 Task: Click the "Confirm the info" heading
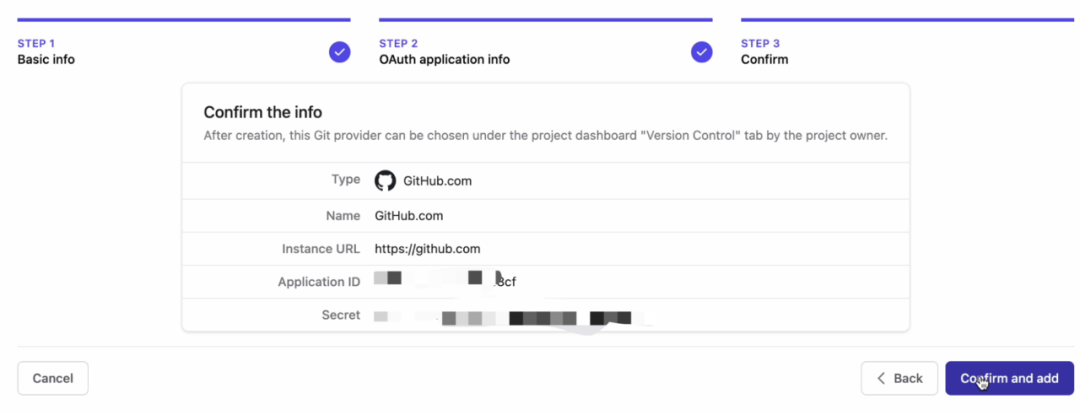pyautogui.click(x=262, y=112)
